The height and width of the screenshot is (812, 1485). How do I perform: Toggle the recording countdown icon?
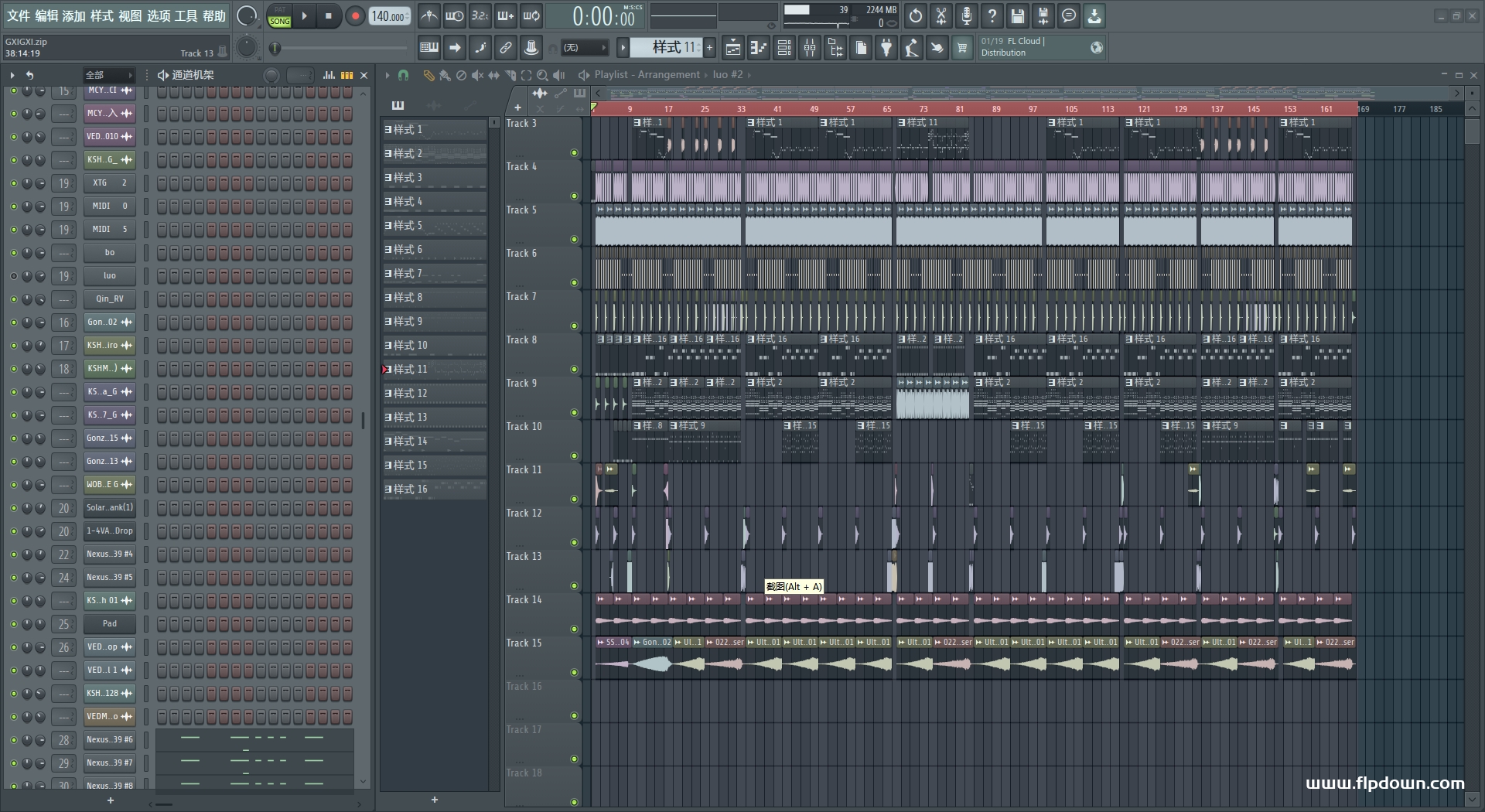pos(480,15)
